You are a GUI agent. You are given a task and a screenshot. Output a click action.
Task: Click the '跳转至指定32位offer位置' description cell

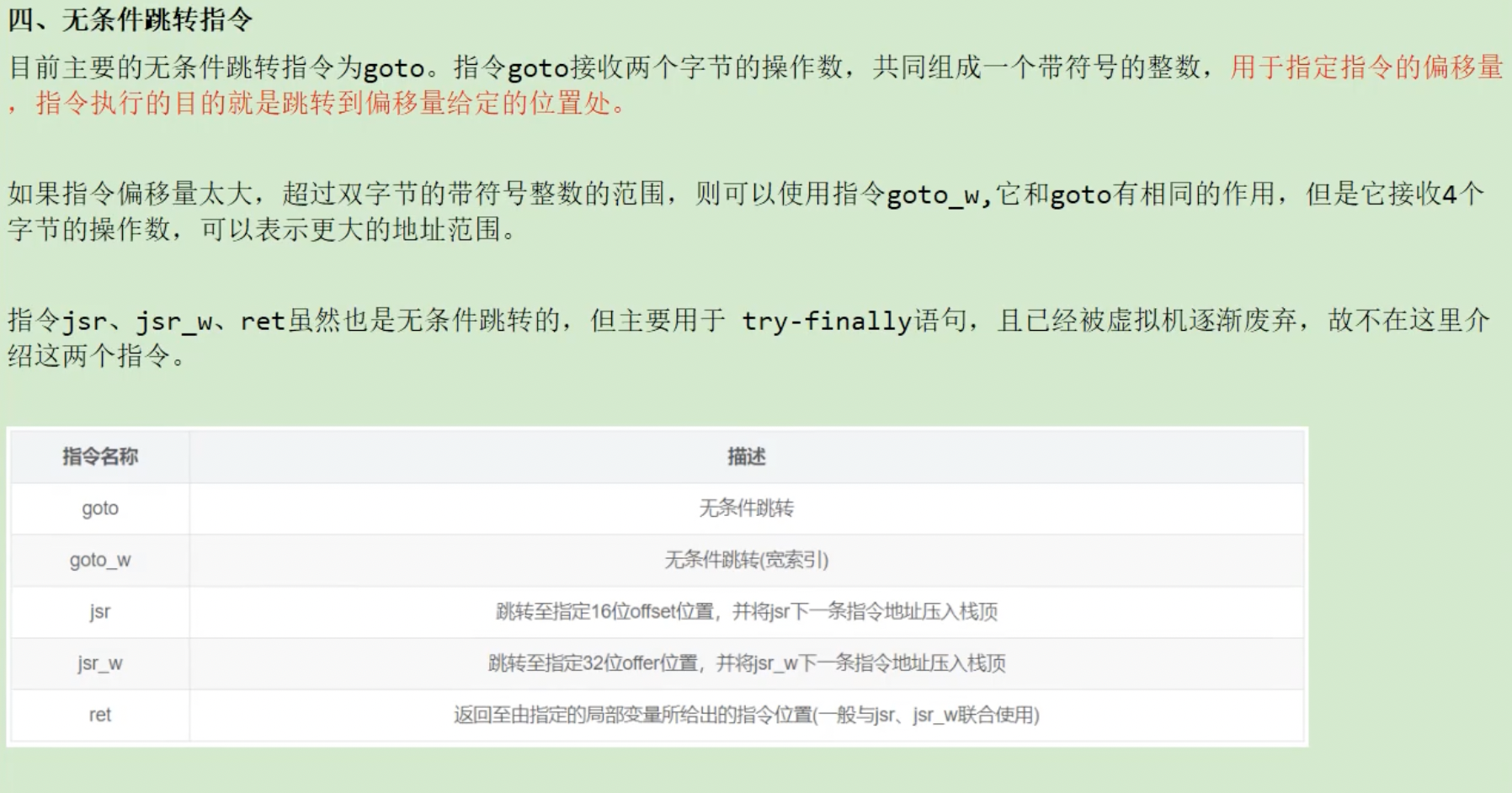pyautogui.click(x=747, y=663)
